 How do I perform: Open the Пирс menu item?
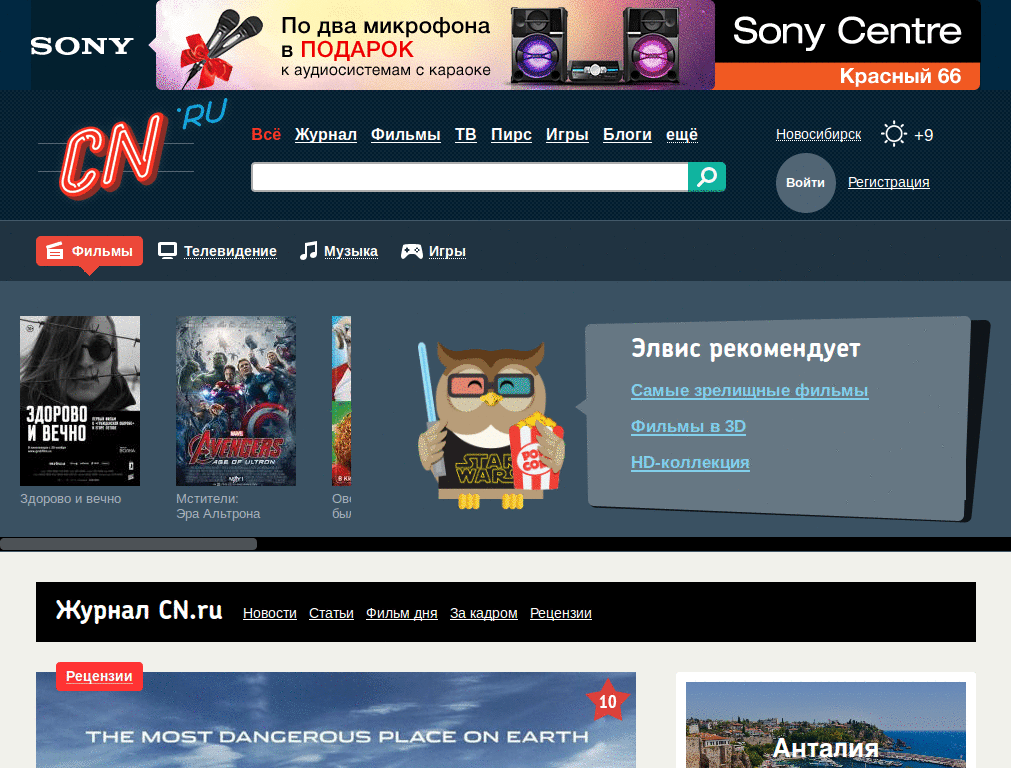coord(511,135)
